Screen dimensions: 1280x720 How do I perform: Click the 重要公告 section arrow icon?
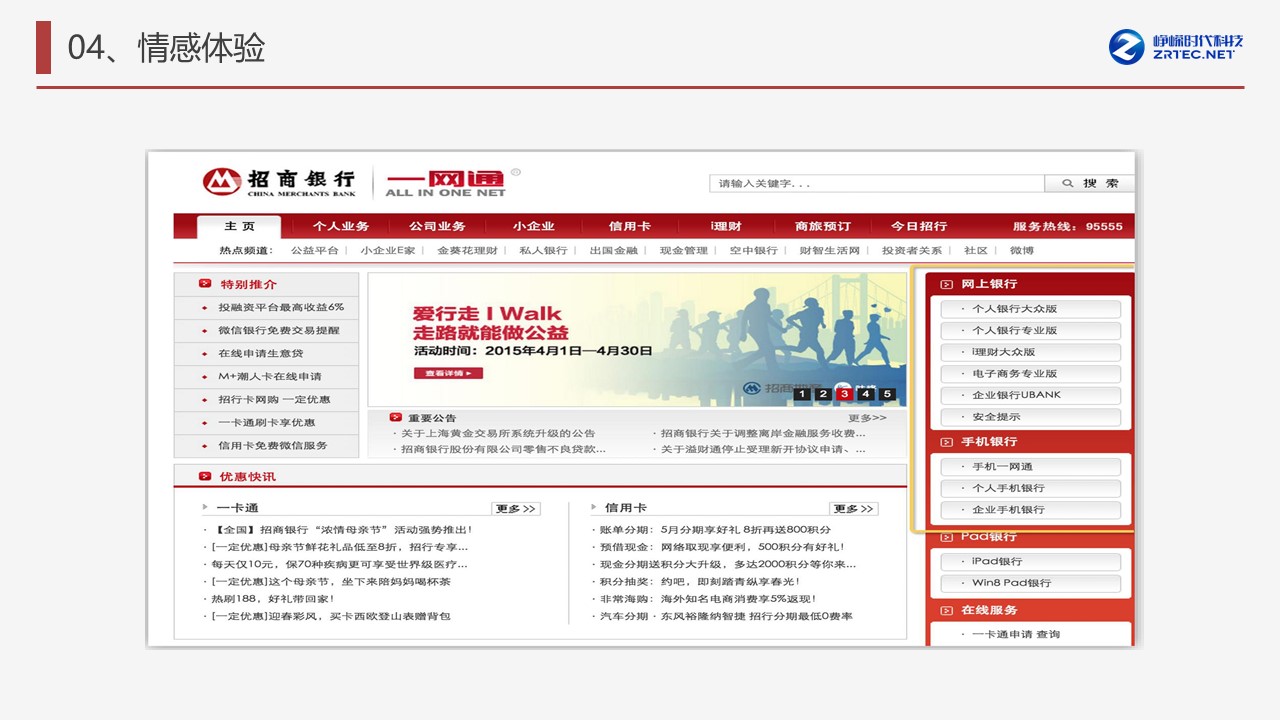pyautogui.click(x=395, y=417)
